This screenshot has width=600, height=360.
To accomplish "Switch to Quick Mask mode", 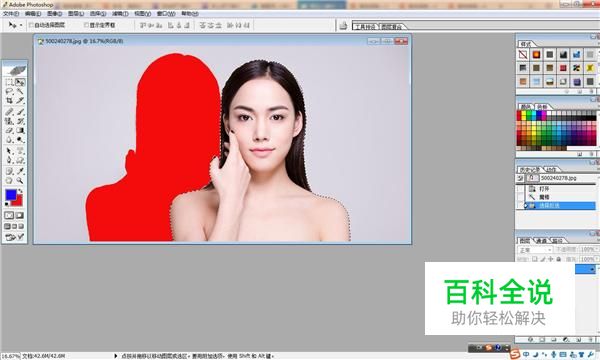I will coord(20,215).
